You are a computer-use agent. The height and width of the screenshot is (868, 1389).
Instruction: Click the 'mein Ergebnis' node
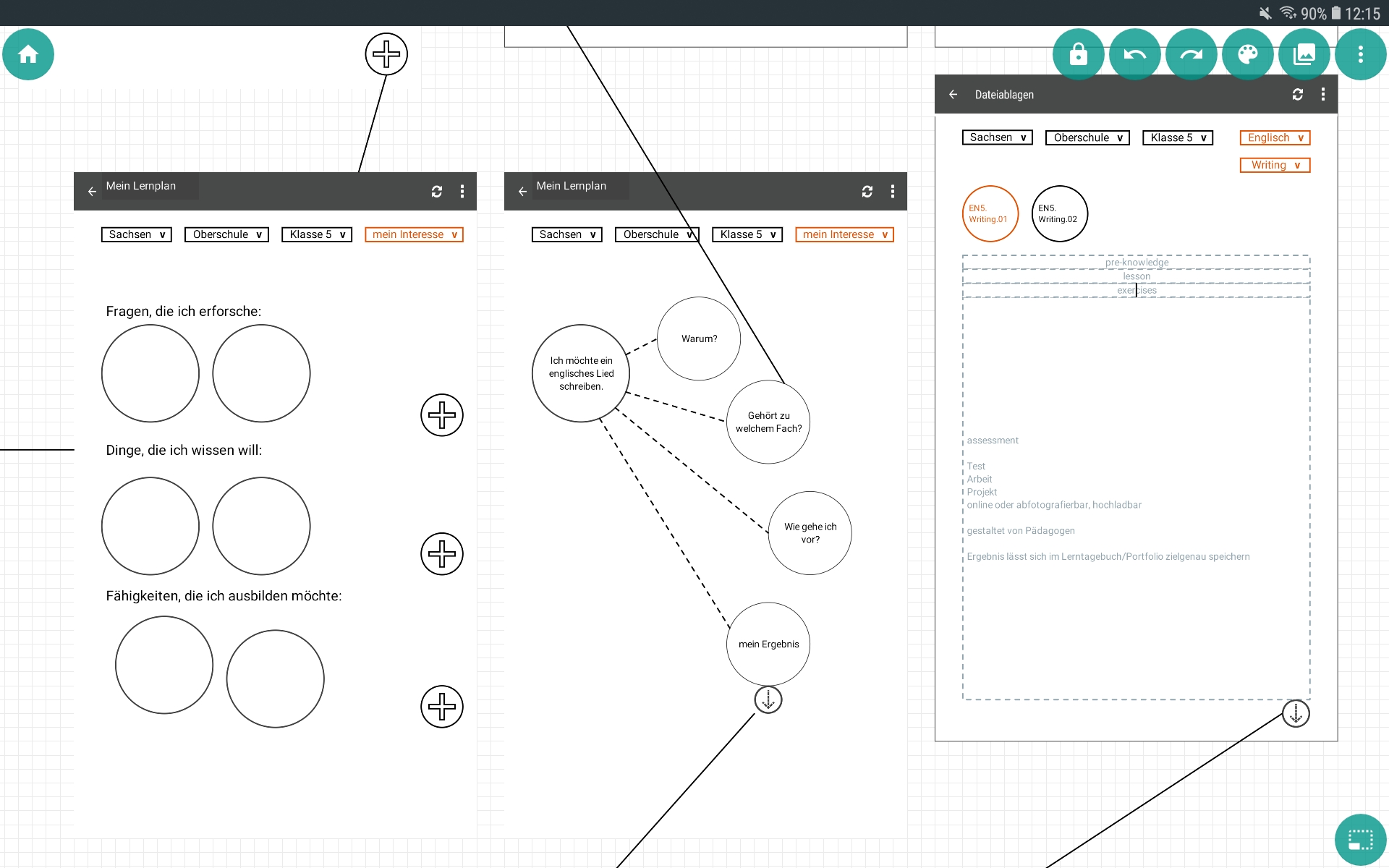(768, 644)
